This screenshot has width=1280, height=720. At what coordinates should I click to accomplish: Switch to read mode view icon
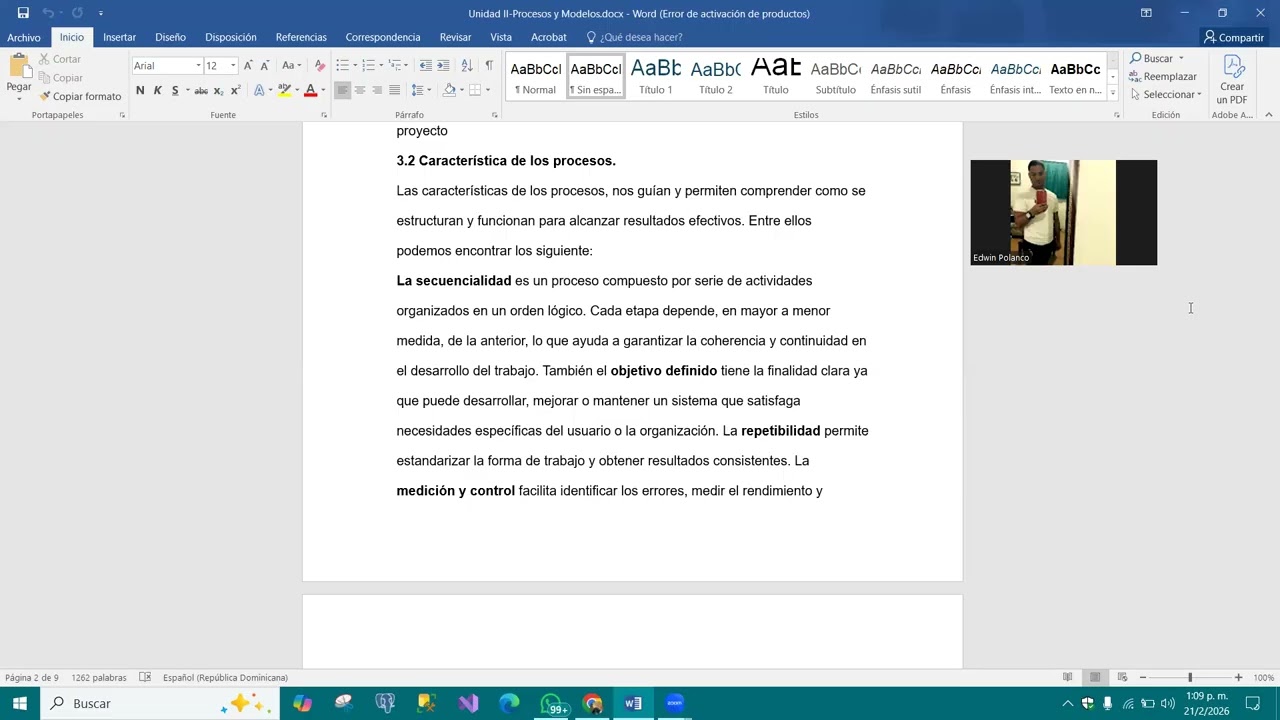[1068, 677]
